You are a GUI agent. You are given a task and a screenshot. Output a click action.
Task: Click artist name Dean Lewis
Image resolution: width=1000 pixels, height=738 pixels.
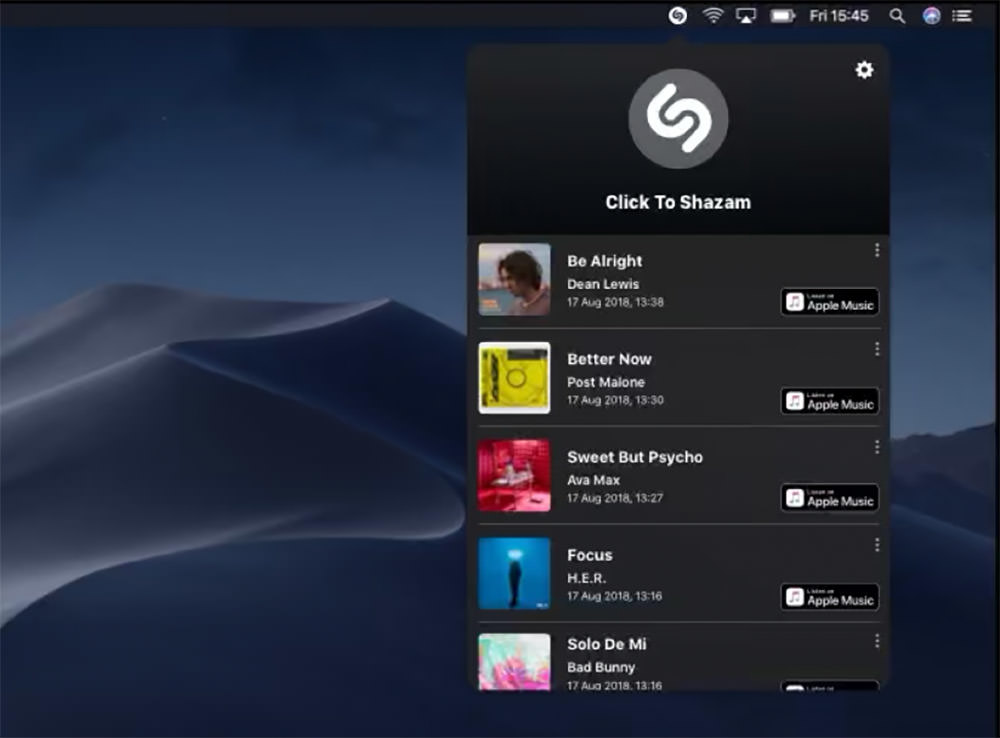coord(603,284)
